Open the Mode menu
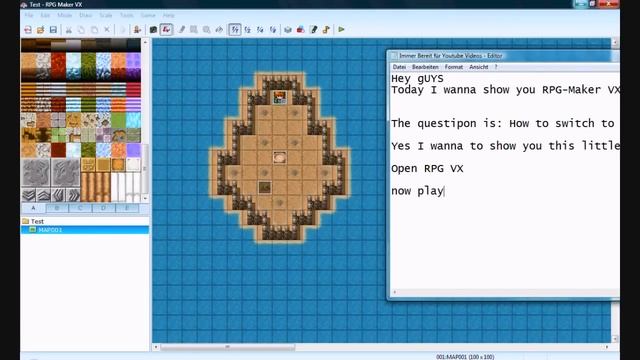 [64, 15]
